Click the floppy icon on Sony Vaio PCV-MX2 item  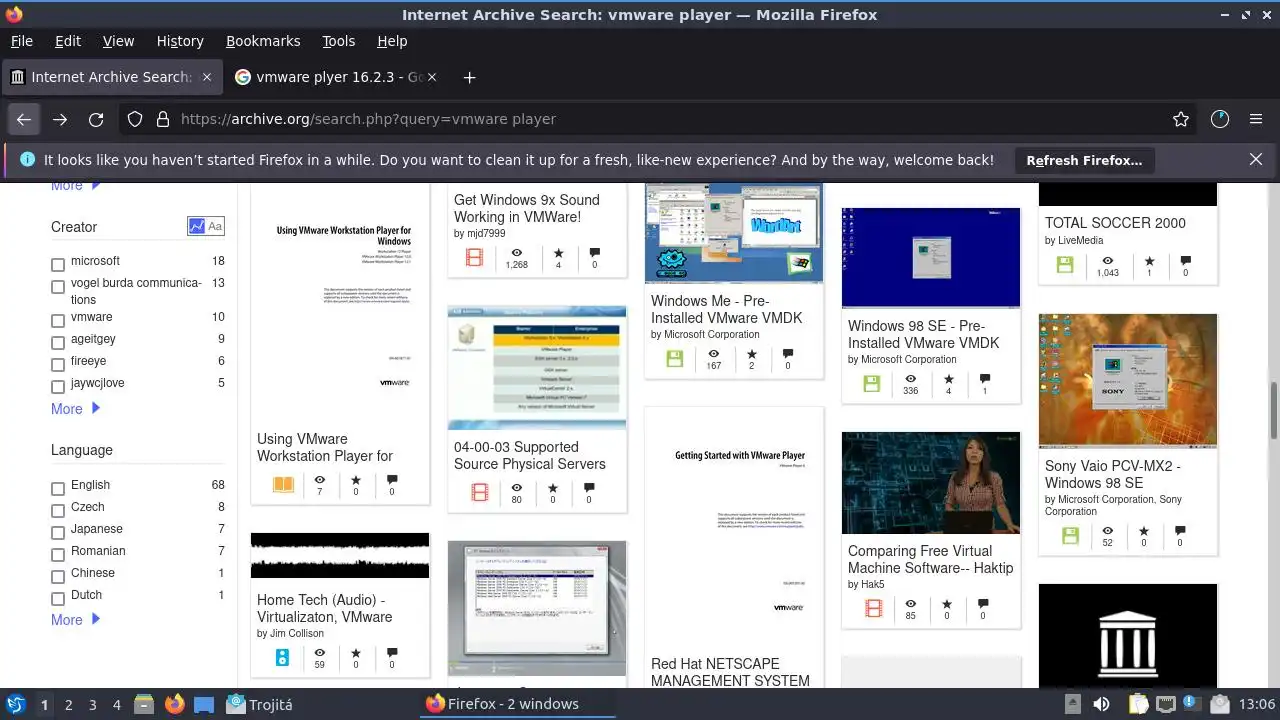[1070, 536]
